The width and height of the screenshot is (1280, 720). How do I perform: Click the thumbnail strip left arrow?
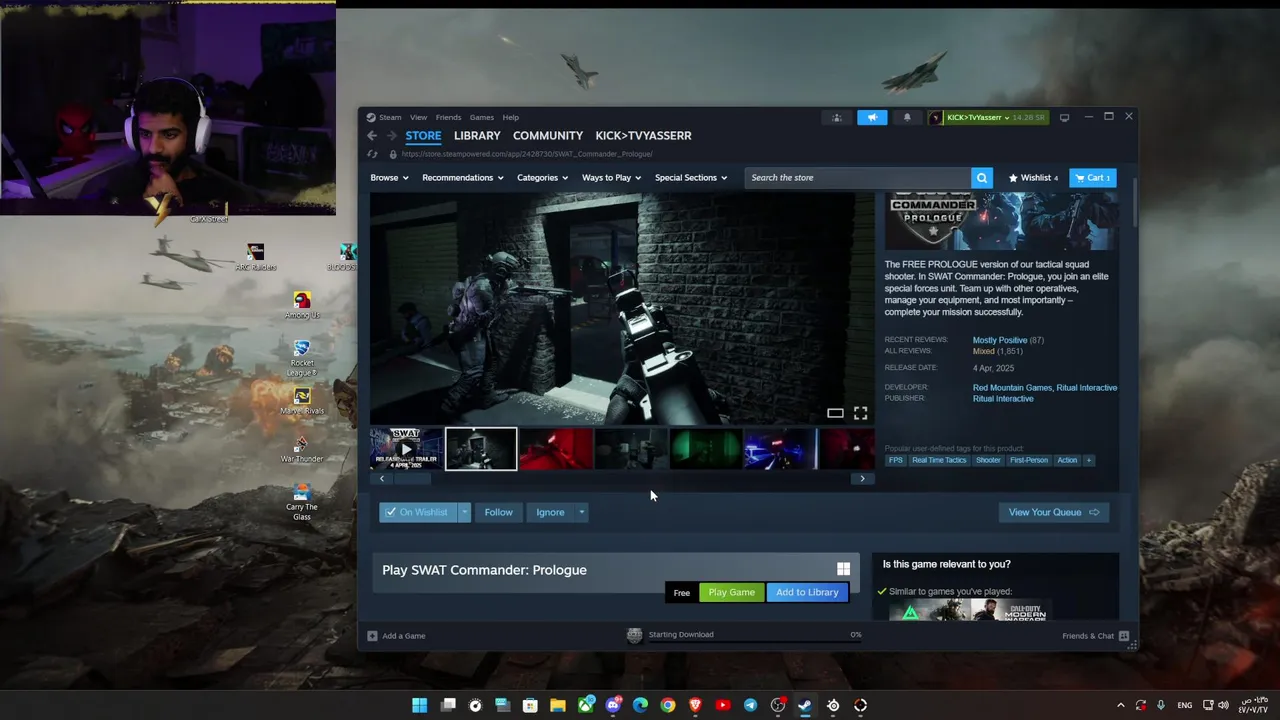(x=381, y=479)
